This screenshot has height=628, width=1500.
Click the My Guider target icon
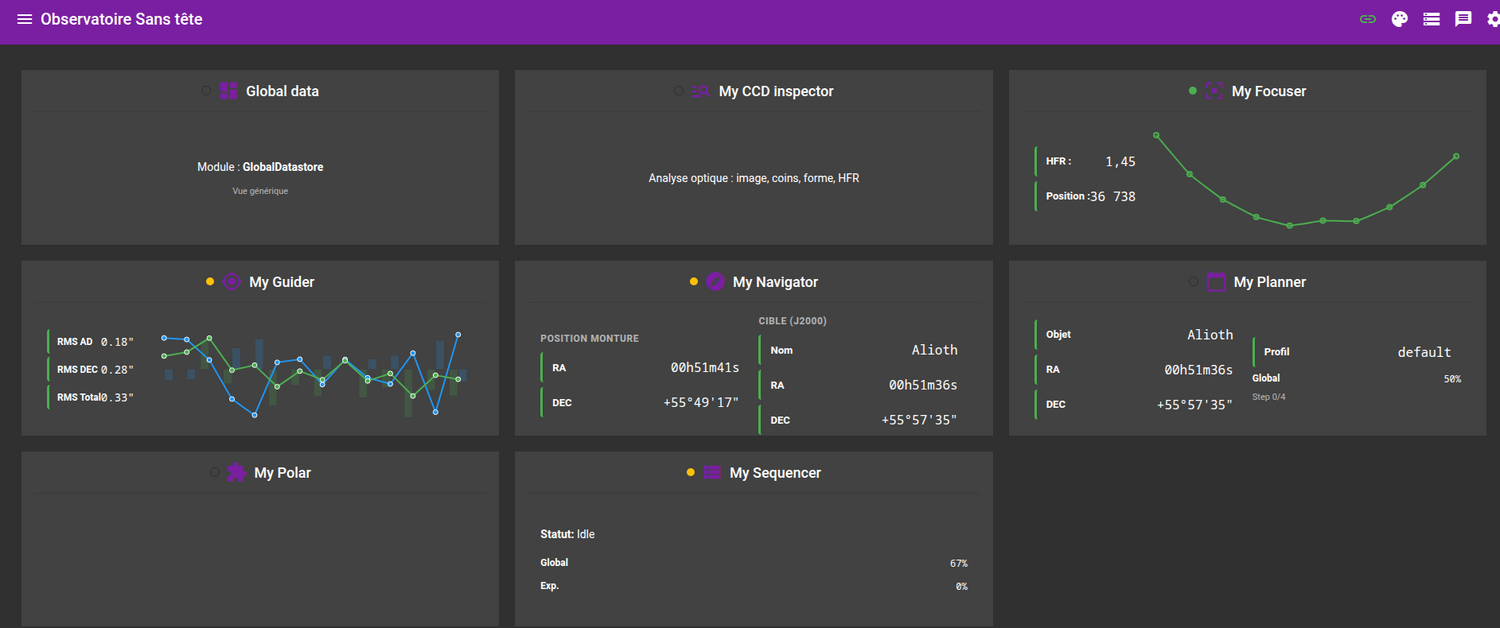click(x=232, y=282)
